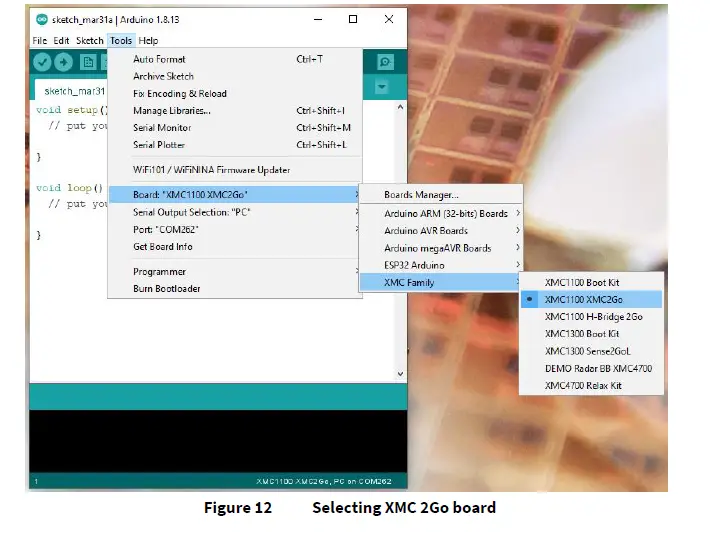Expand Arduino AVR Boards submenu
710x537 pixels.
[x=441, y=231]
